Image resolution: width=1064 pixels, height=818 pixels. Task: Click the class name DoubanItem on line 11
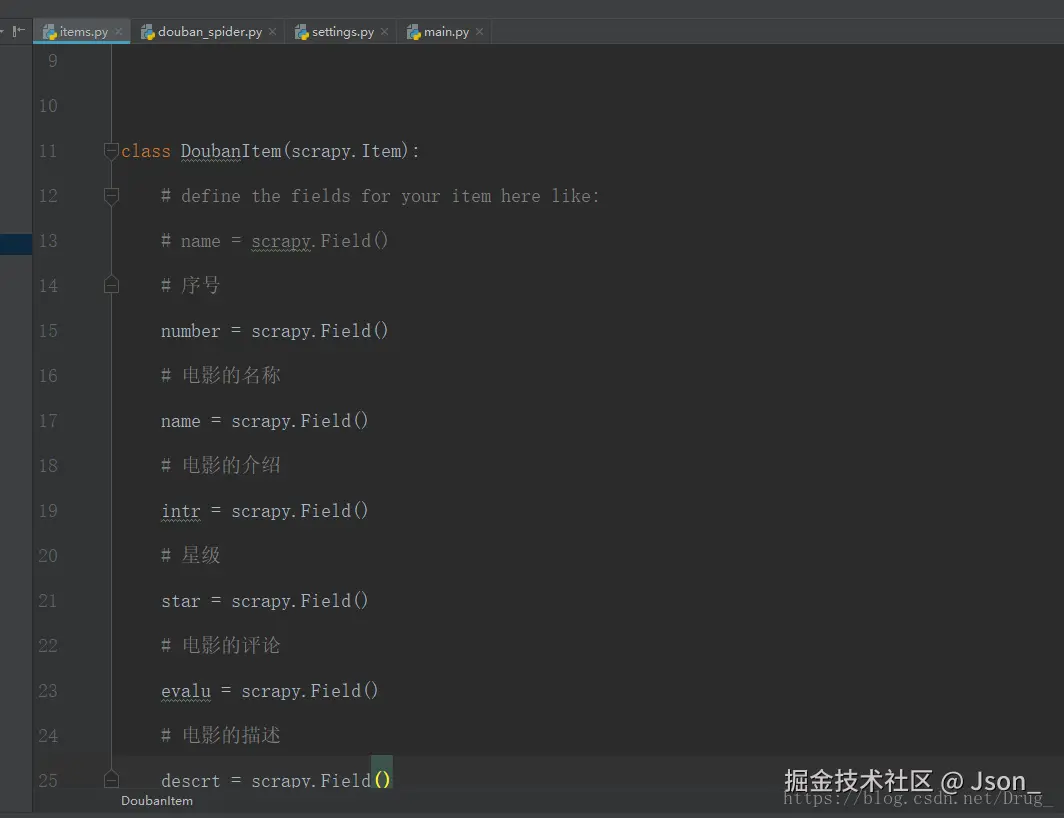231,151
